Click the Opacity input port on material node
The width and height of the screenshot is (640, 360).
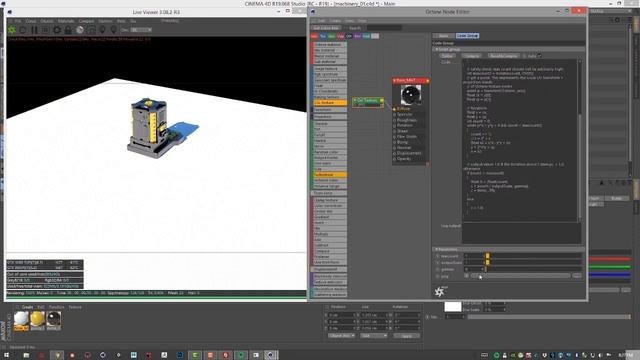pyautogui.click(x=394, y=159)
